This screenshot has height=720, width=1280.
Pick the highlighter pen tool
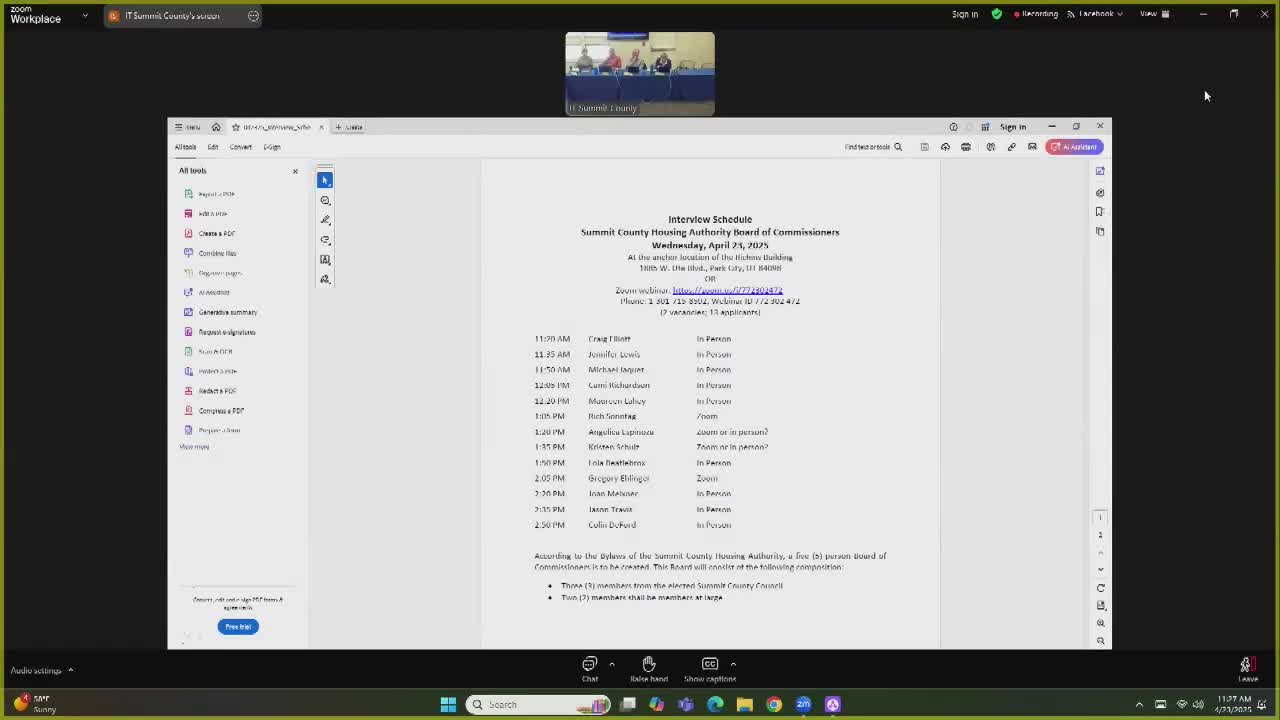tap(325, 220)
